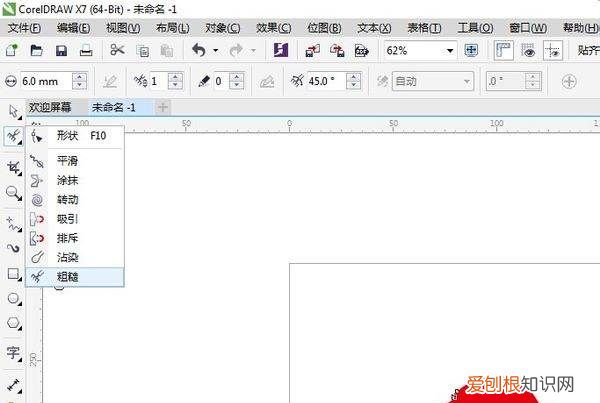Open the 表格(T) menu

coord(424,28)
